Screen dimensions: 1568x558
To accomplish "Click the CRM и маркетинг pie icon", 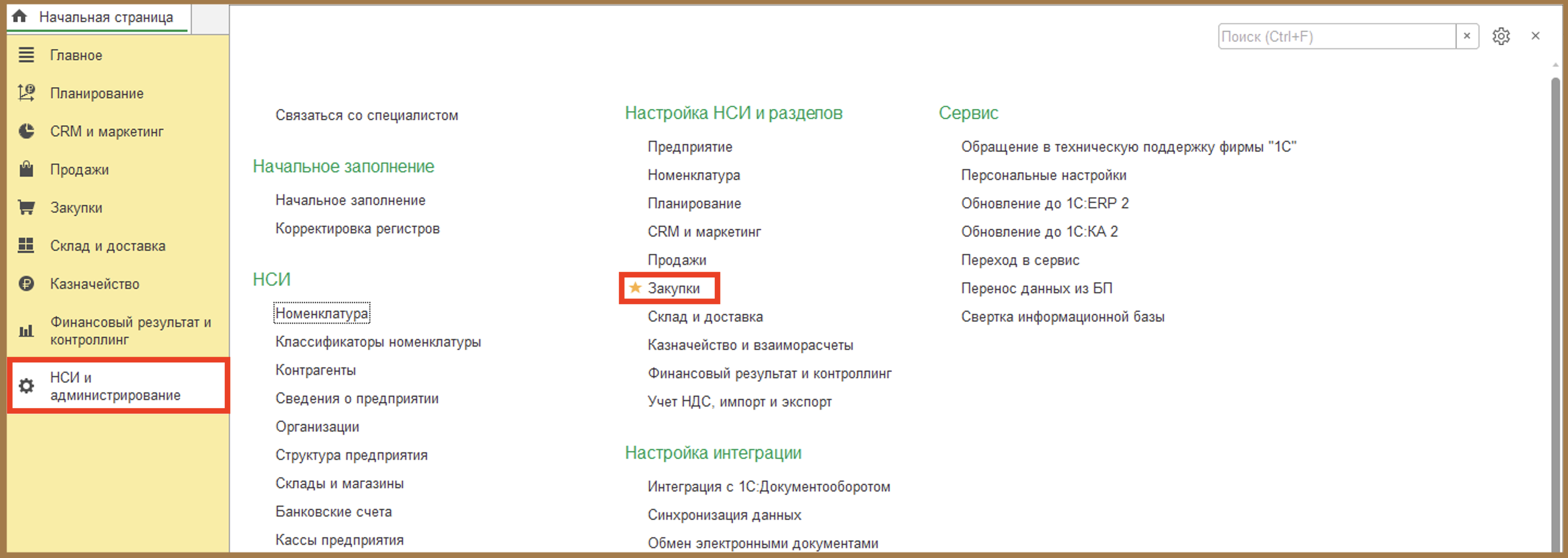I will (26, 131).
